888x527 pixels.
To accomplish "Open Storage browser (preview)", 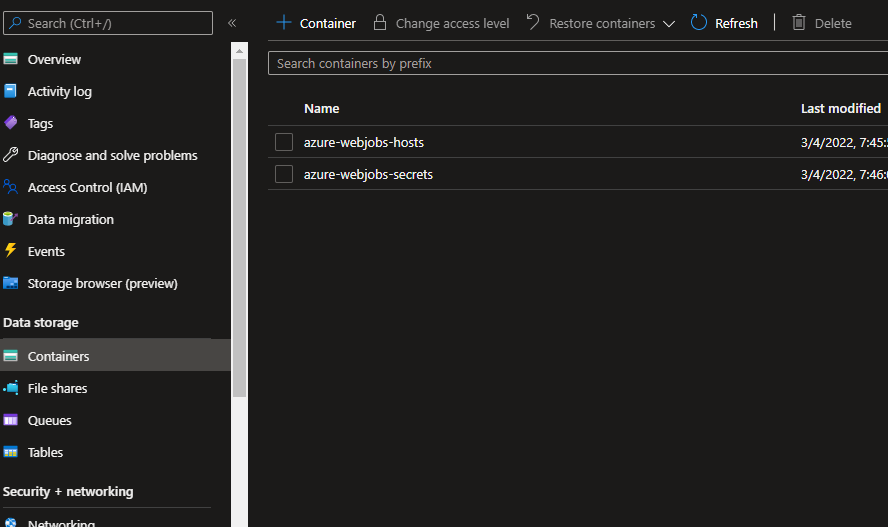I will click(x=103, y=284).
